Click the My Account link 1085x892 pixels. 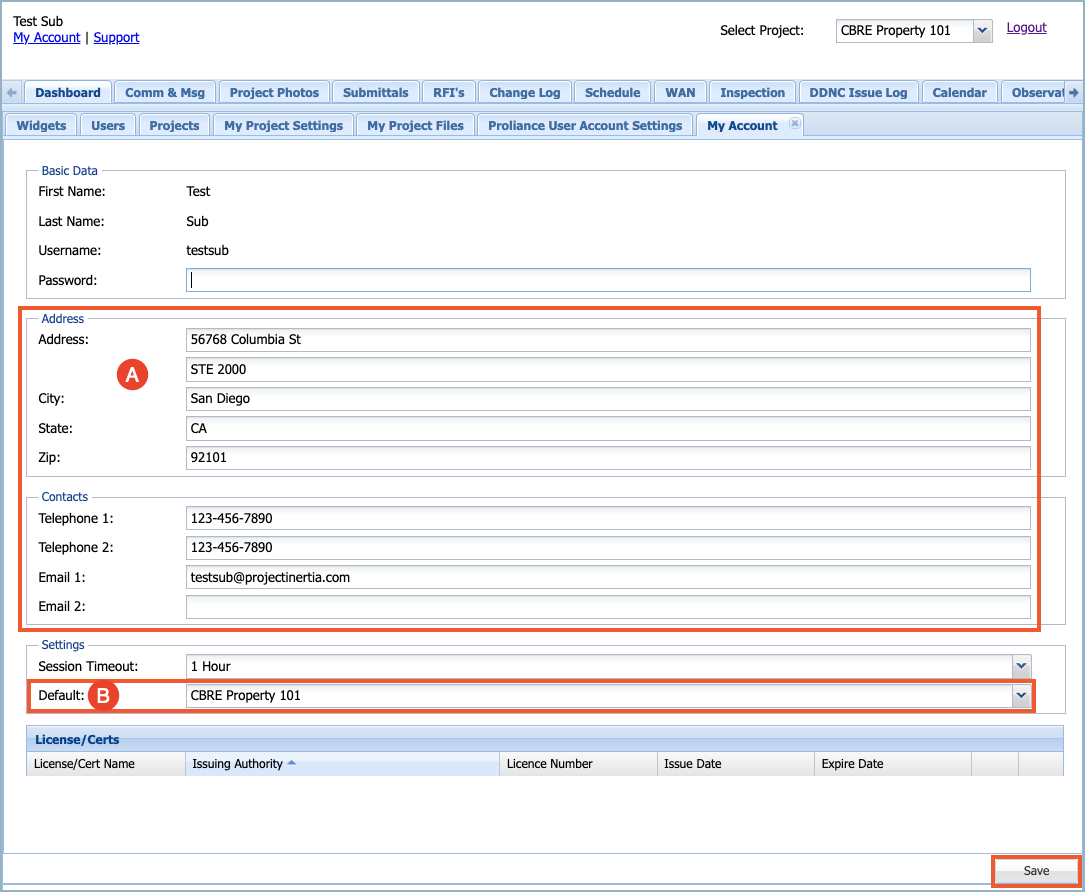pyautogui.click(x=46, y=37)
